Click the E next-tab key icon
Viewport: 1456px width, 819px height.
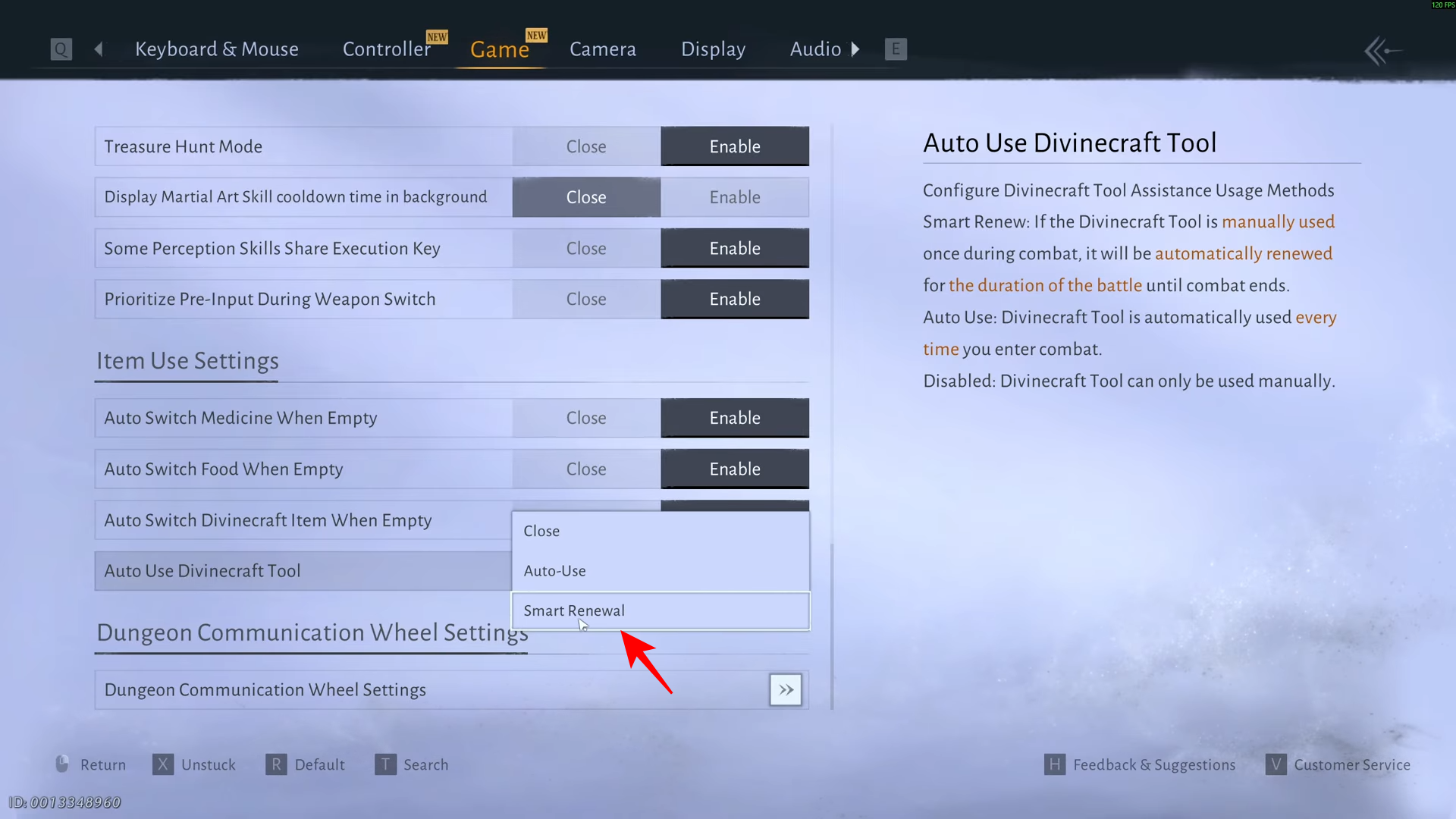(x=896, y=49)
